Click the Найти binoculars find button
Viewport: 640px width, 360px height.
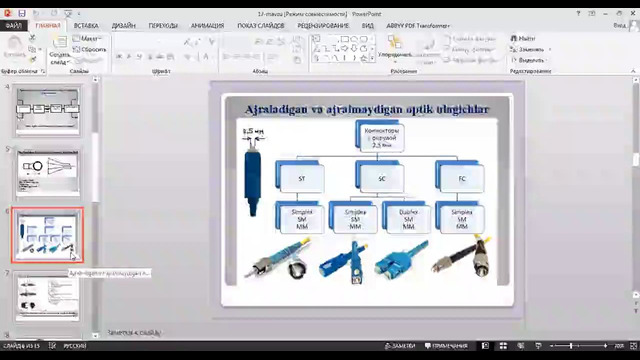pos(522,38)
